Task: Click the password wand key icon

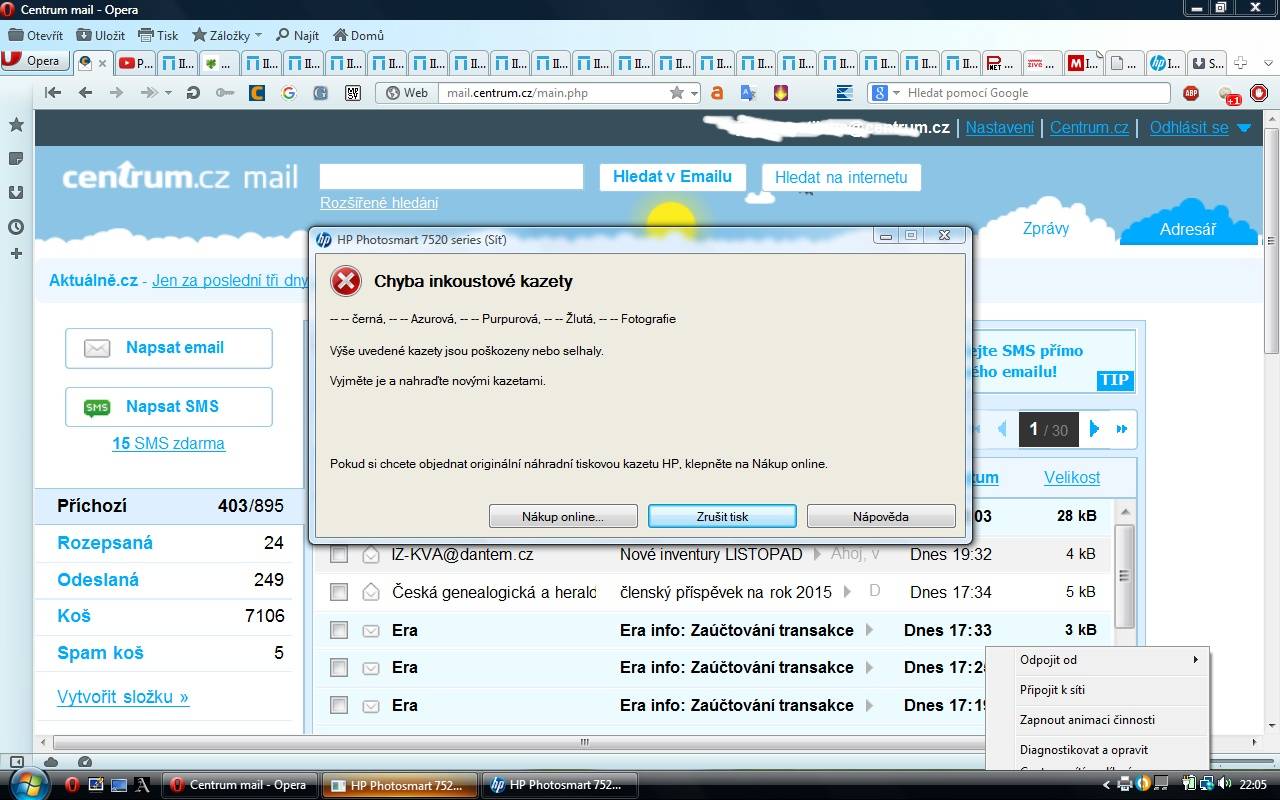Action: click(x=224, y=93)
